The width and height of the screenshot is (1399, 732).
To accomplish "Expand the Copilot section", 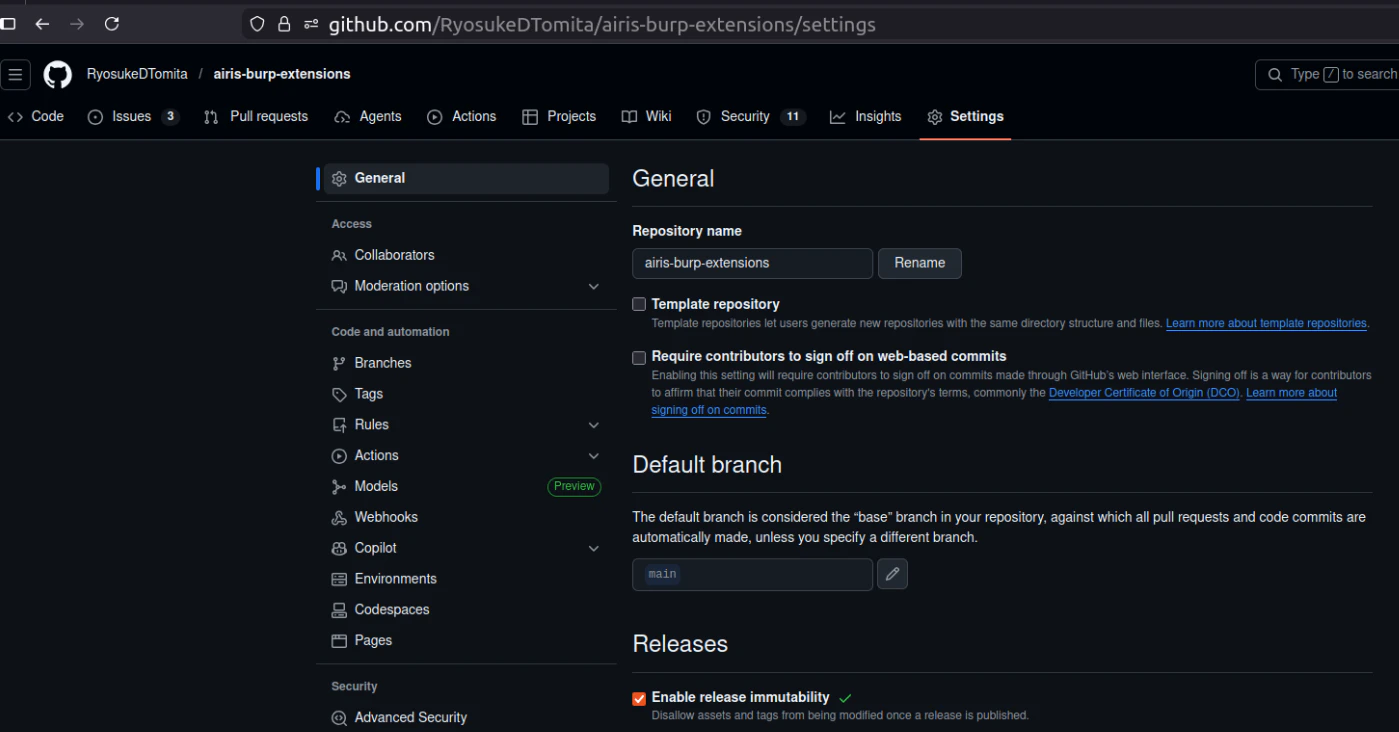I will coord(594,548).
